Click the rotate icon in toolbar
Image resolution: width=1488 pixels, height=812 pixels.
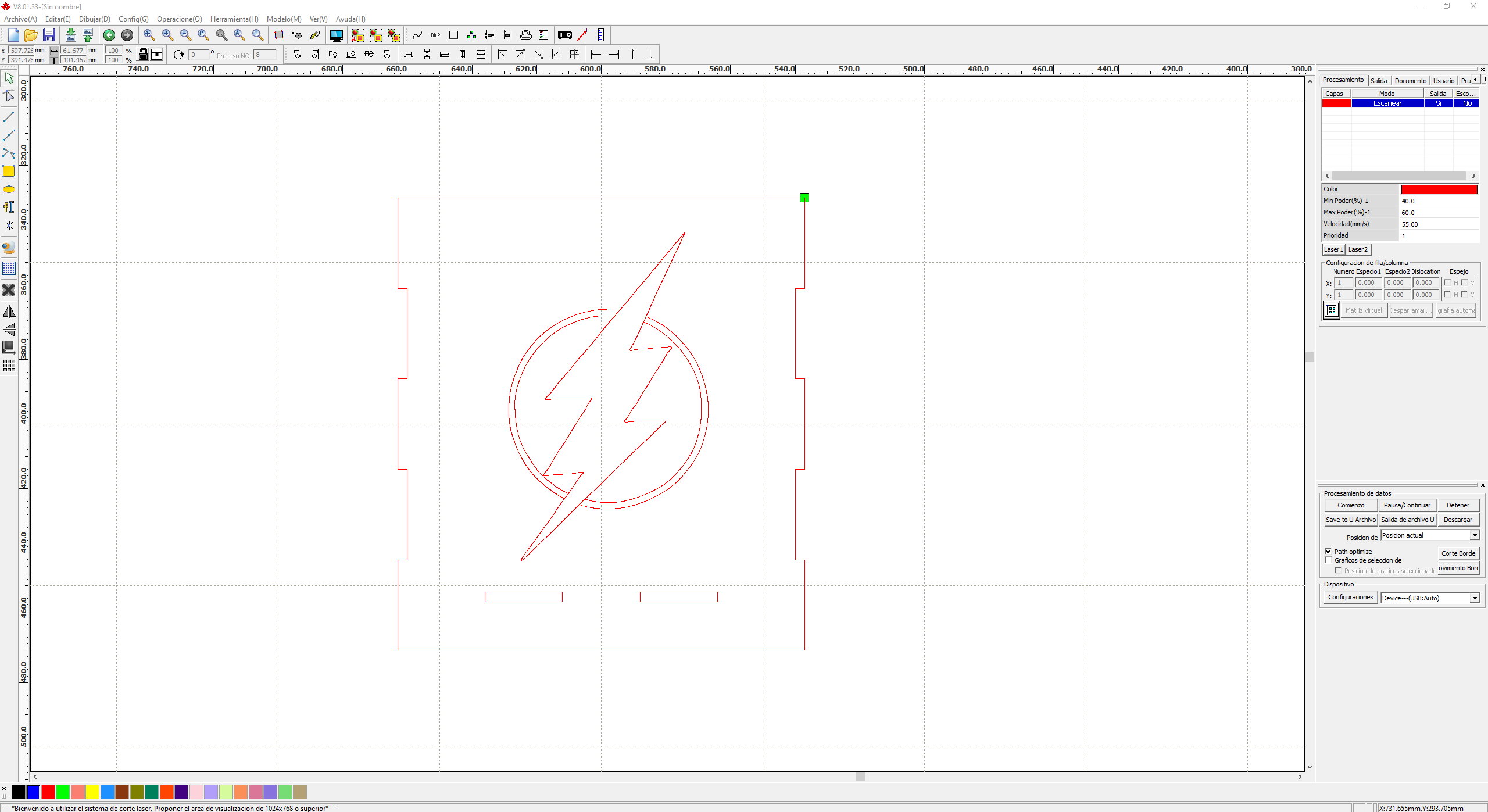click(x=178, y=55)
